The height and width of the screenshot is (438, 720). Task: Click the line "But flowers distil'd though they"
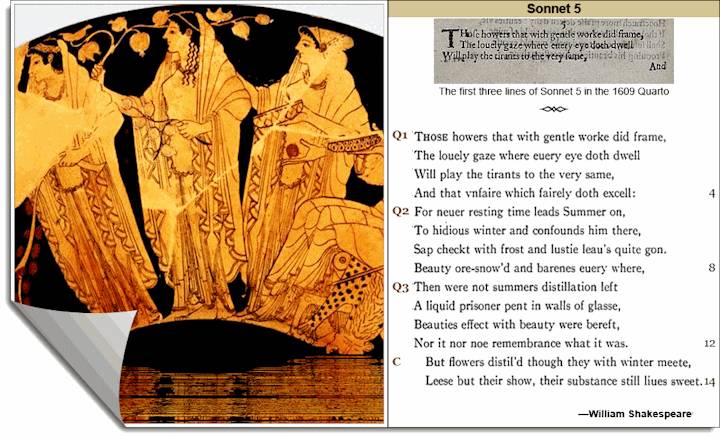[558, 362]
